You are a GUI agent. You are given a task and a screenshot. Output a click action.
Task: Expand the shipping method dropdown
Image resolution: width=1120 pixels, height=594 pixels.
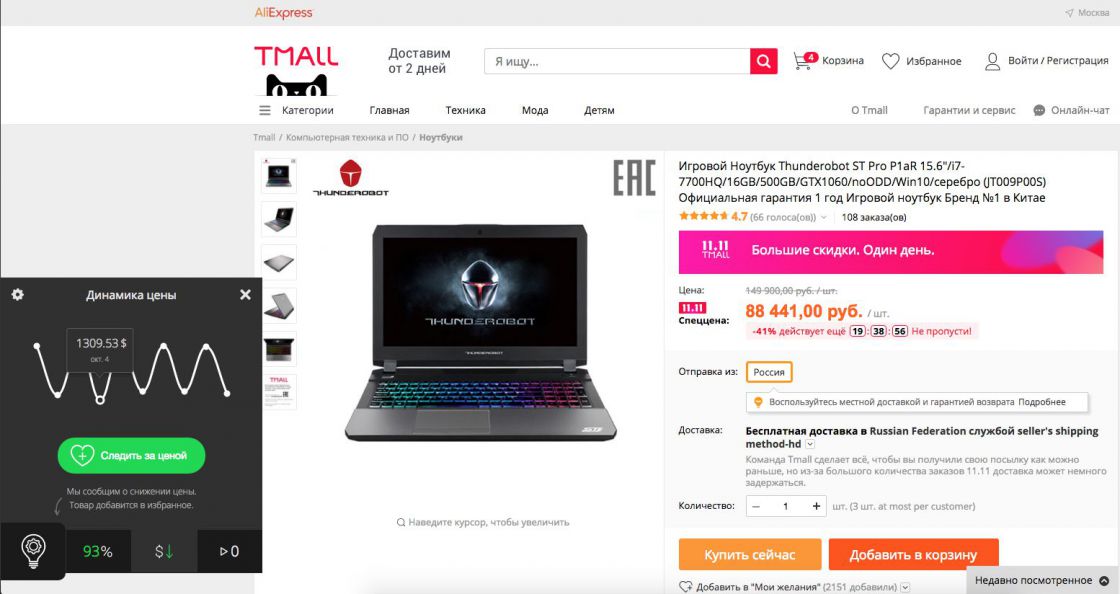tap(810, 444)
